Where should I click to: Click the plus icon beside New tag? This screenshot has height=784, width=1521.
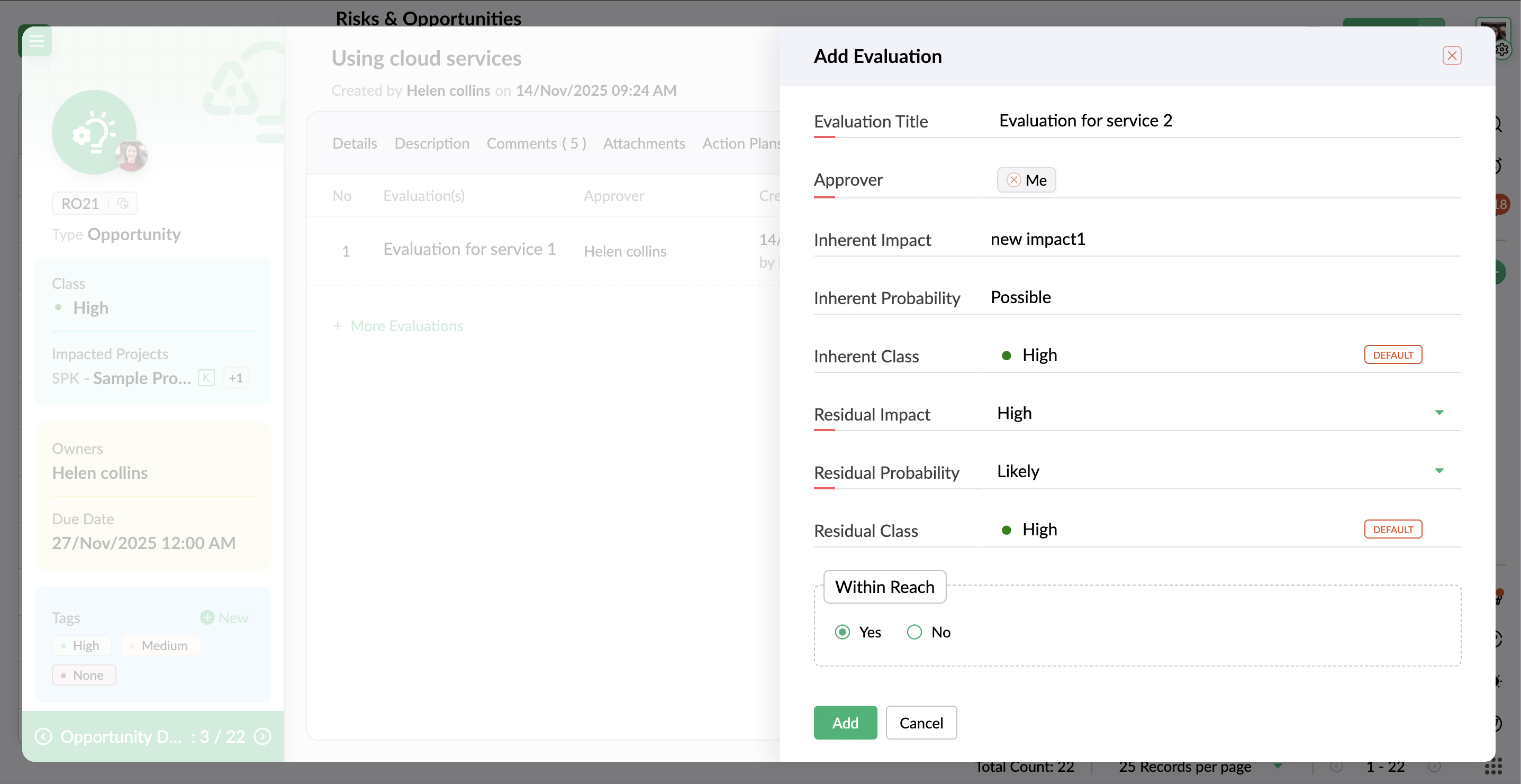pyautogui.click(x=207, y=617)
